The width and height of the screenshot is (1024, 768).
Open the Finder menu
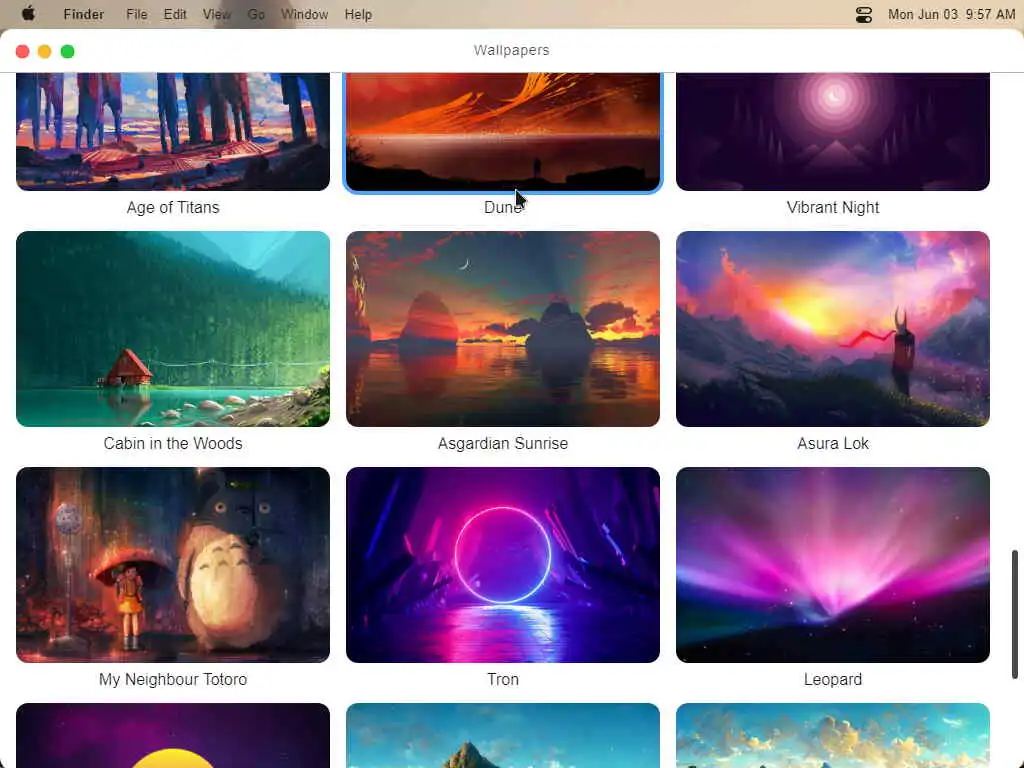84,14
